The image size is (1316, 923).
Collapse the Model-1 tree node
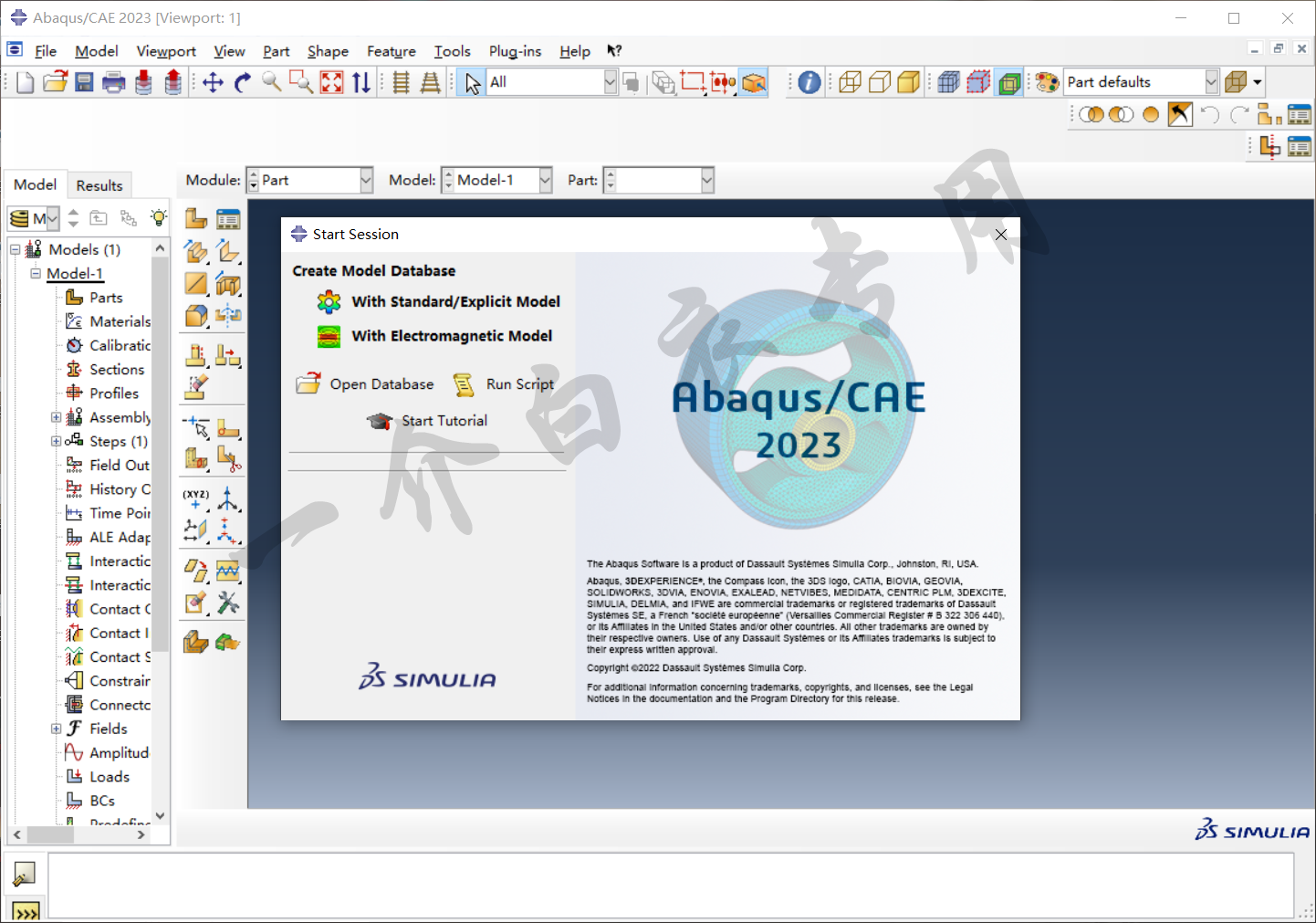click(36, 273)
